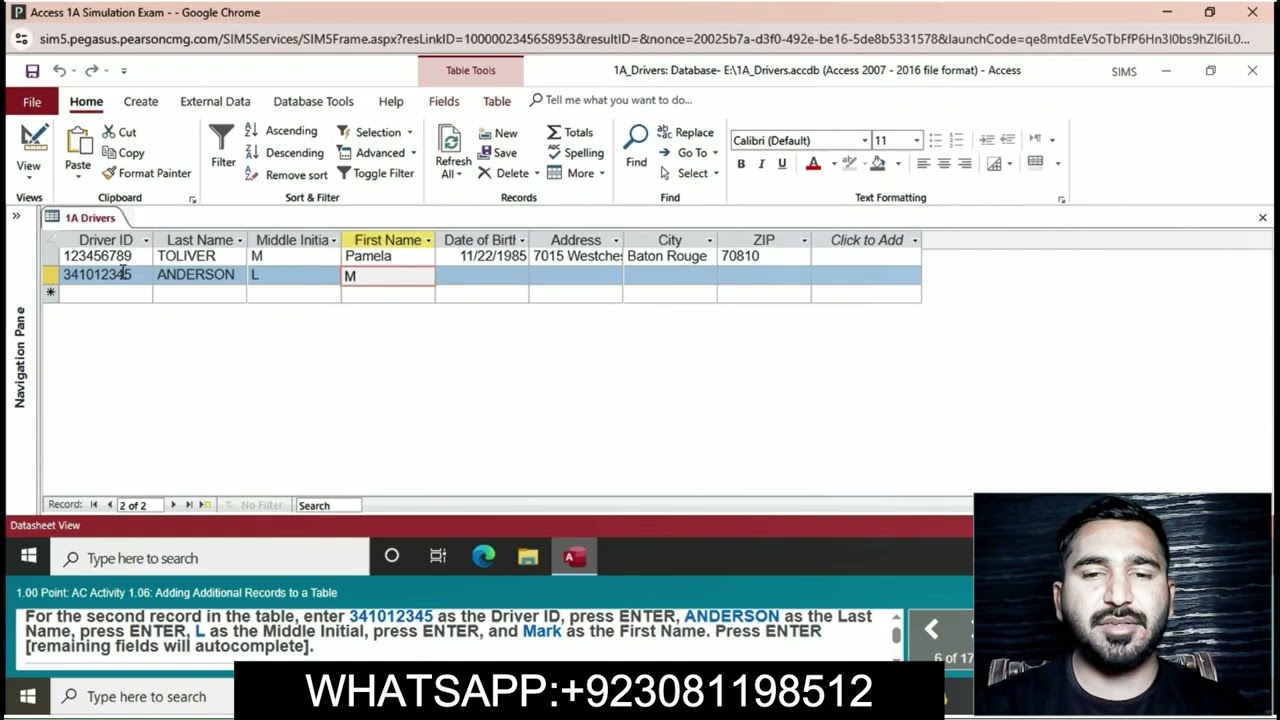Open File Explorer from the taskbar

point(528,557)
